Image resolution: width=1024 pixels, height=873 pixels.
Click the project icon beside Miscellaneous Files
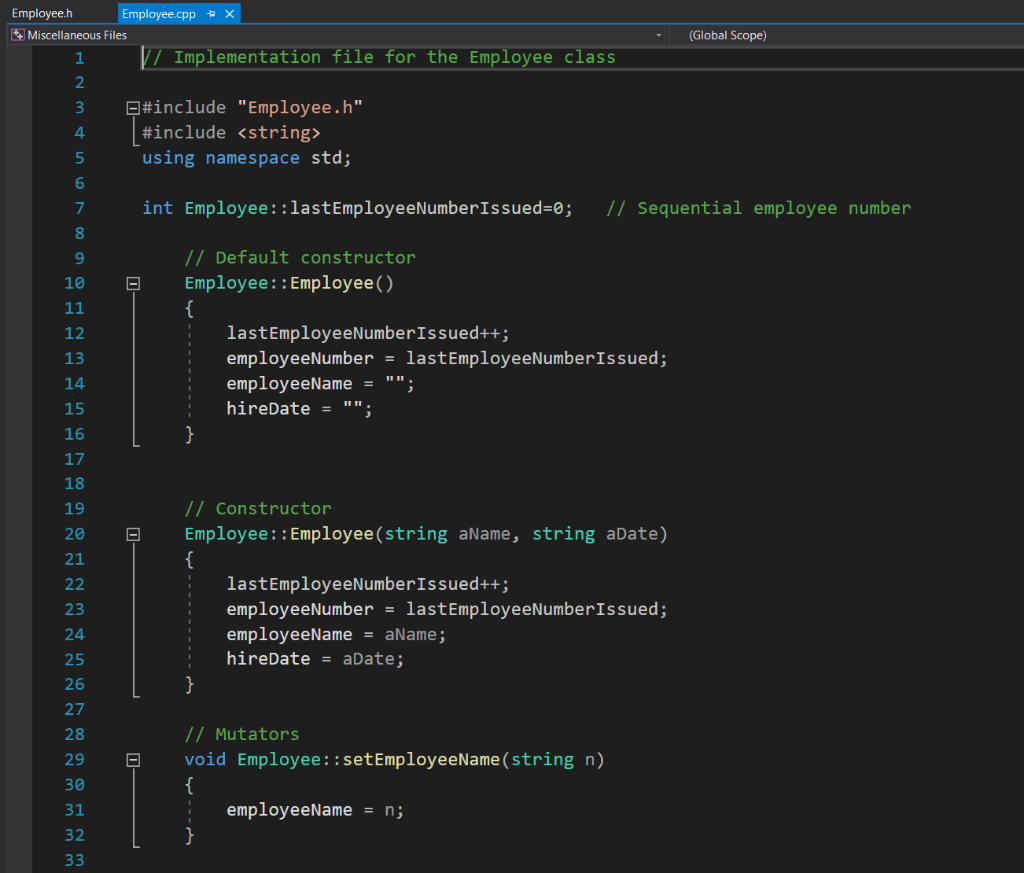point(16,34)
